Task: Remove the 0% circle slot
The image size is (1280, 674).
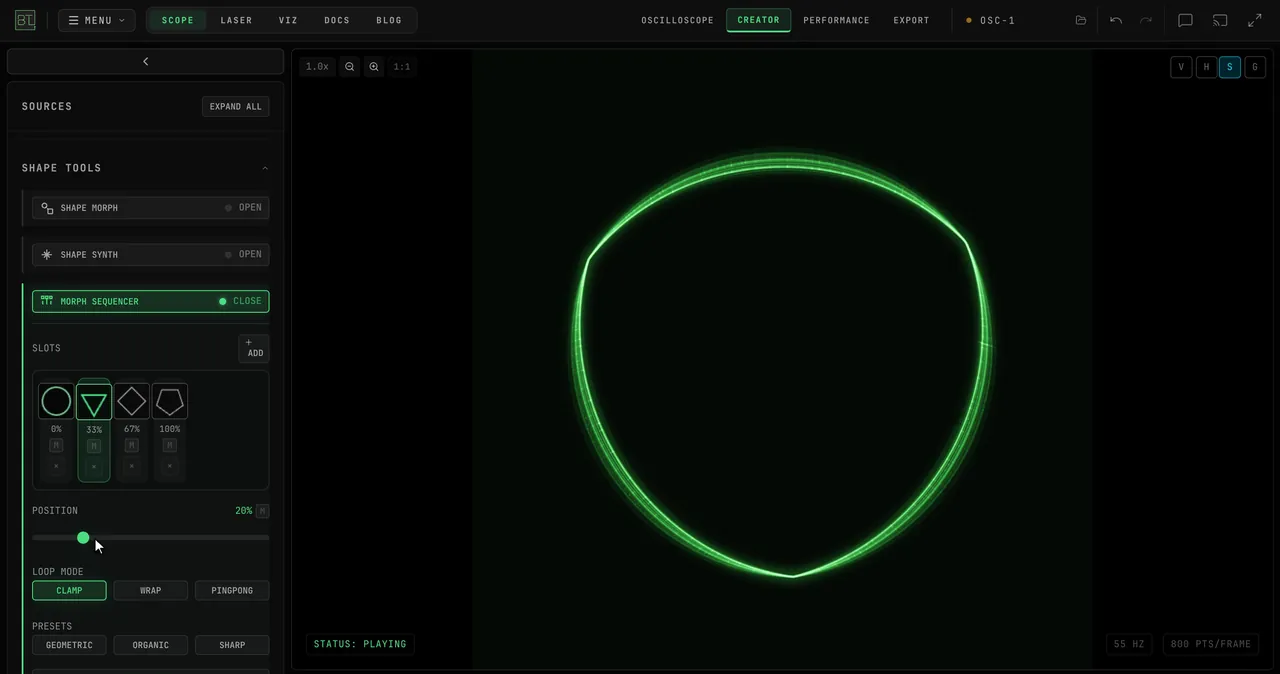Action: [x=56, y=466]
